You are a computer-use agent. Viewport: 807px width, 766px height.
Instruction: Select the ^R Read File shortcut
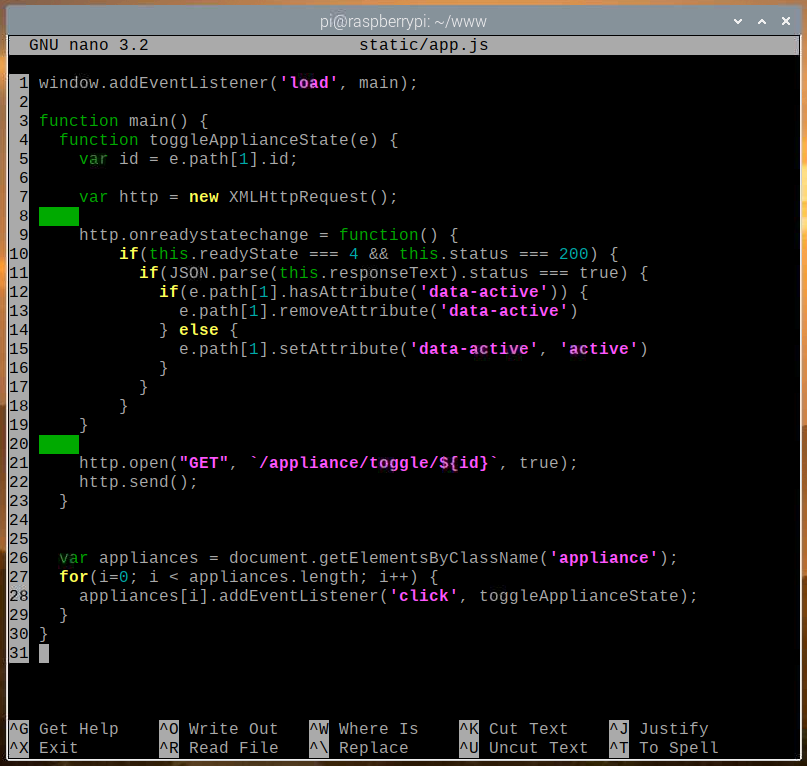(x=218, y=748)
